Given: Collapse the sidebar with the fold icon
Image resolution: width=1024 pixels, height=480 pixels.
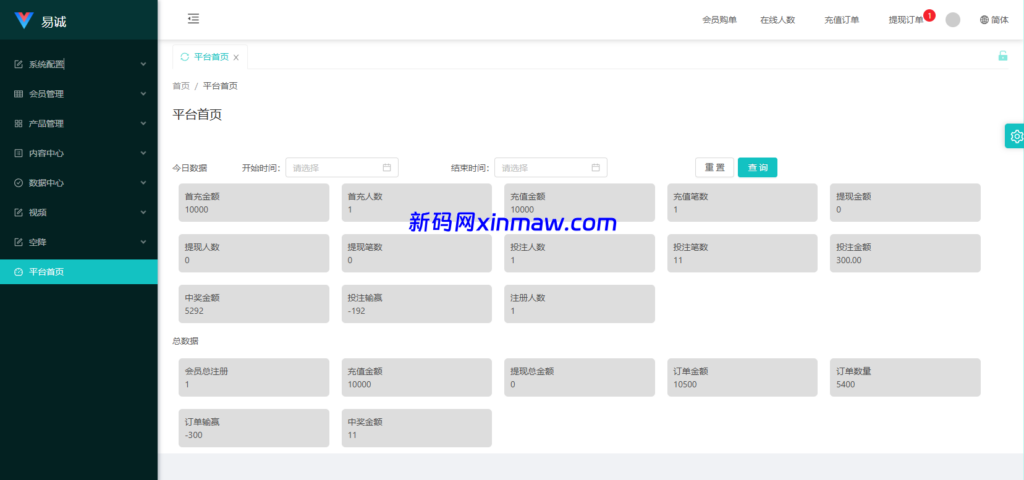Looking at the screenshot, I should (x=193, y=19).
